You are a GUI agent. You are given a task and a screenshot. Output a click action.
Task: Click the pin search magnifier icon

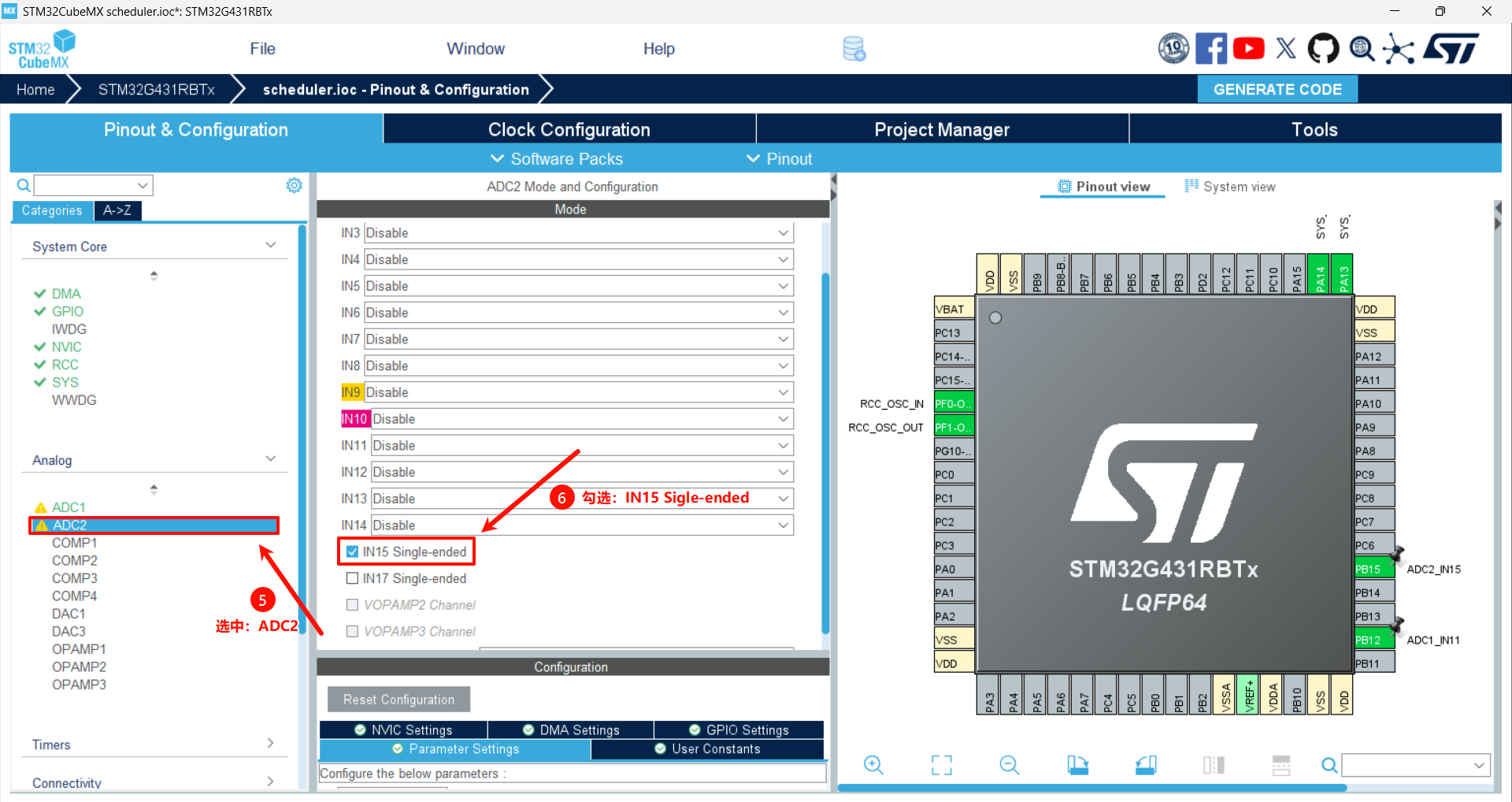pos(1329,765)
